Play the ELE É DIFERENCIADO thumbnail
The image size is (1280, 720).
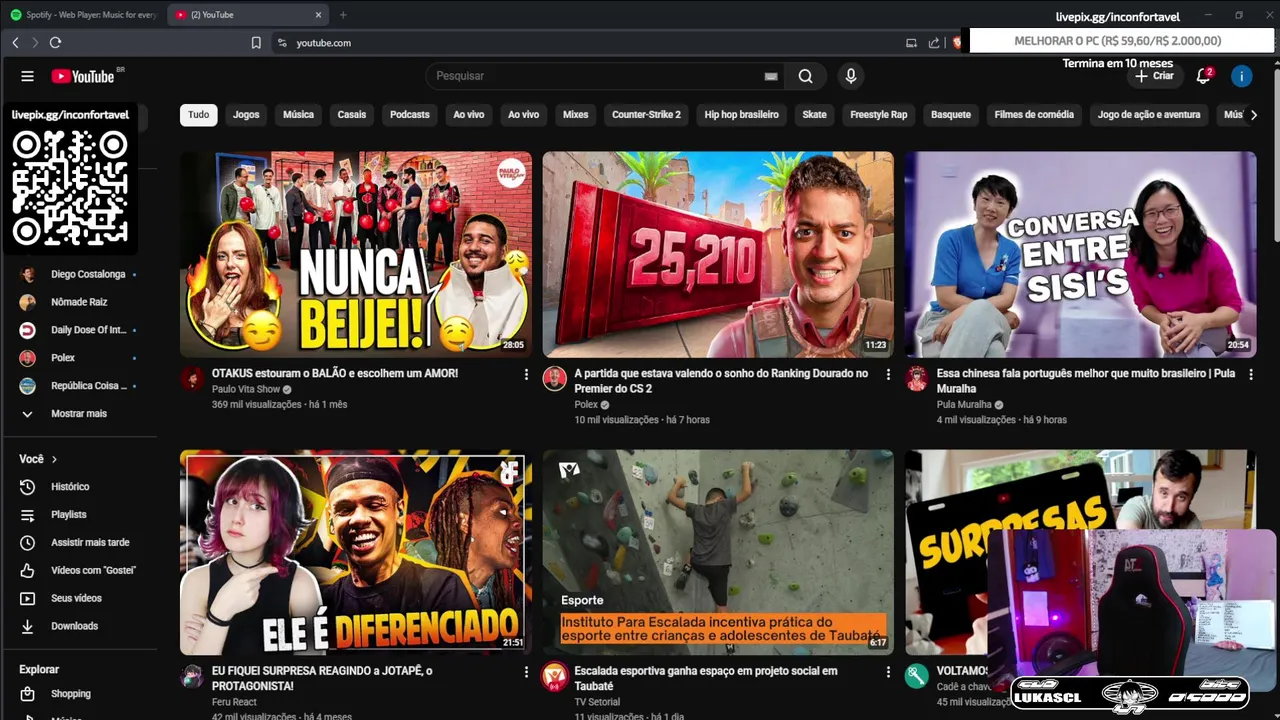[356, 552]
